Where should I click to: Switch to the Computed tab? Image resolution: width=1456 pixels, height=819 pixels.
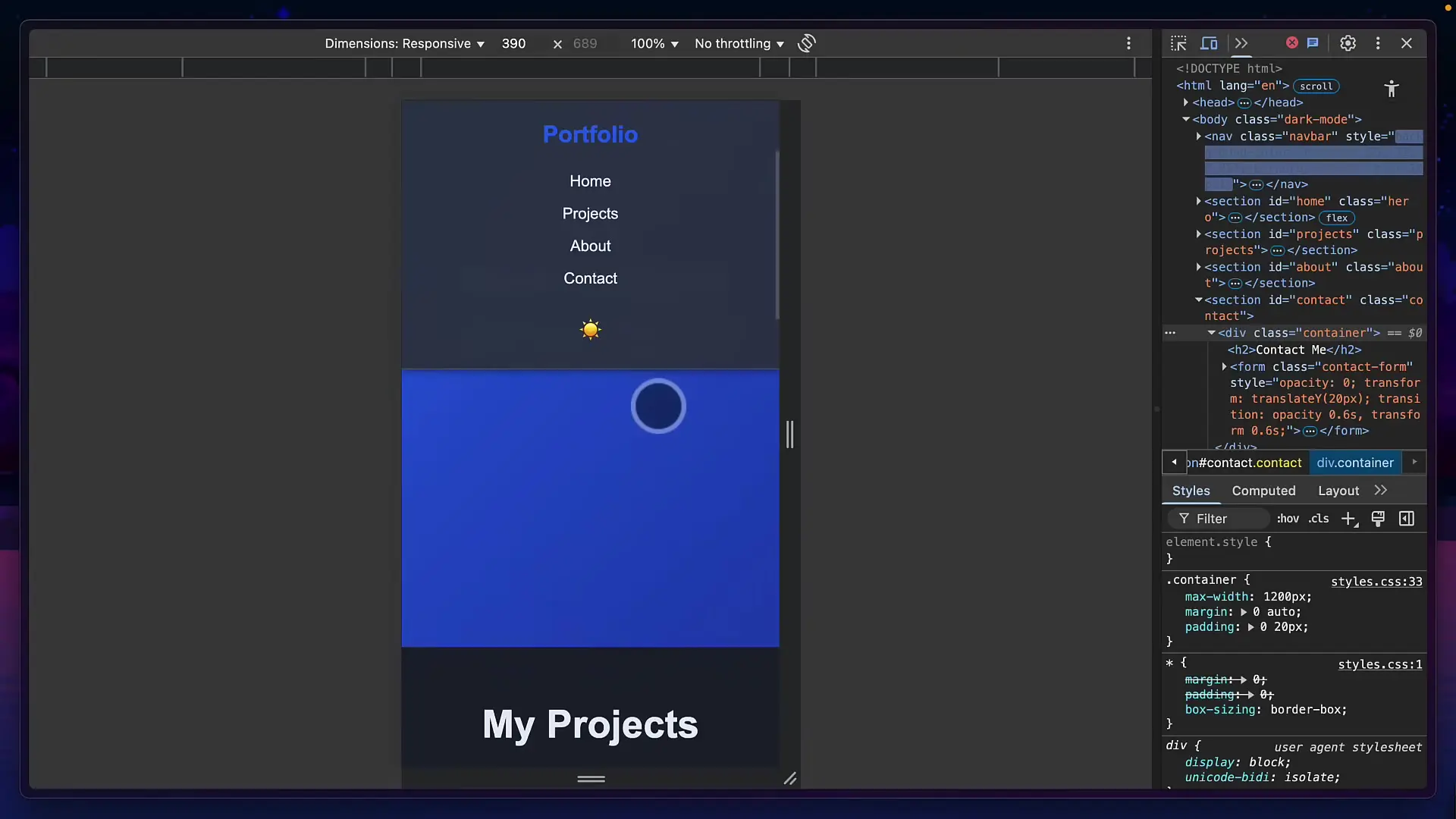click(x=1263, y=491)
